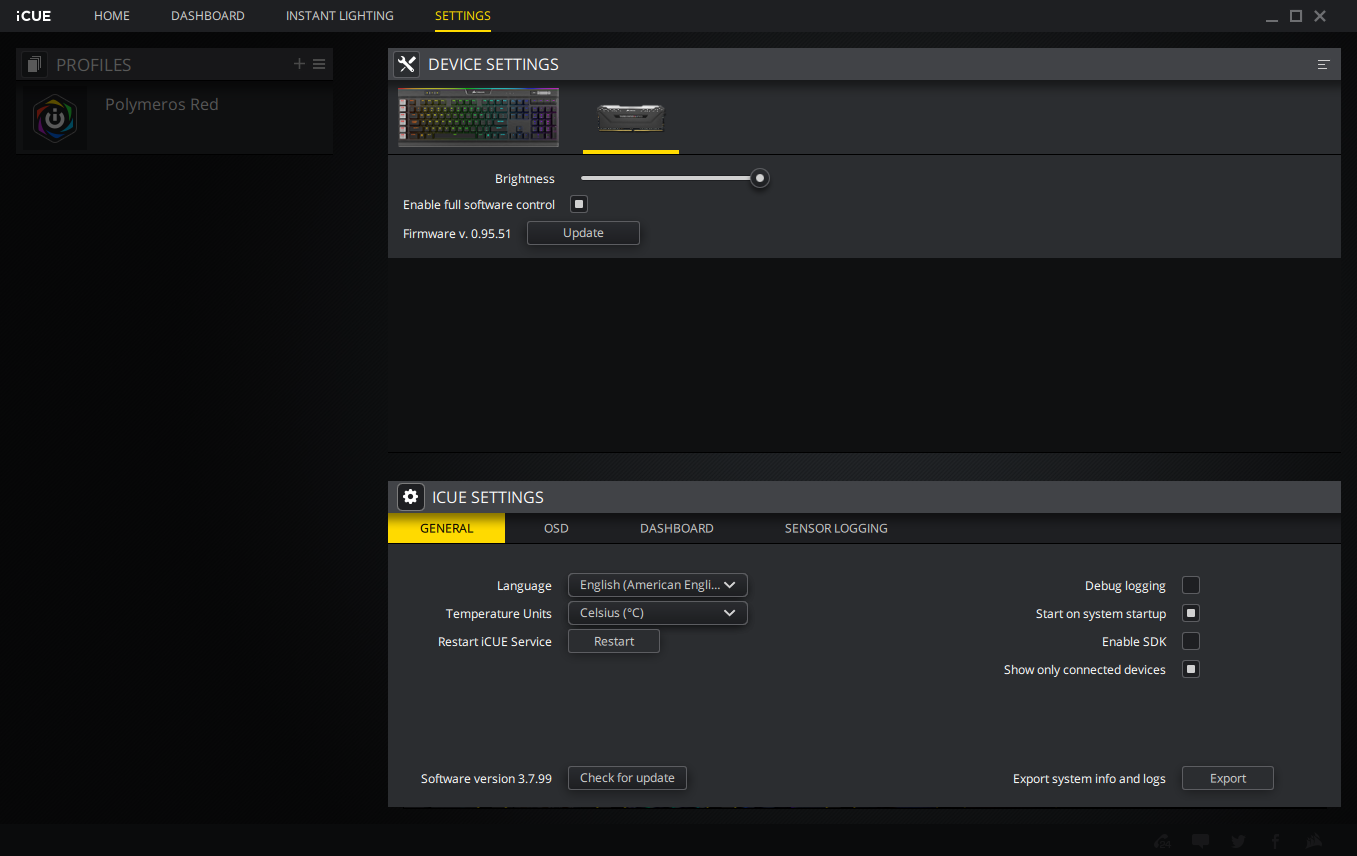
Task: Check the Enable SDK checkbox
Action: [x=1191, y=641]
